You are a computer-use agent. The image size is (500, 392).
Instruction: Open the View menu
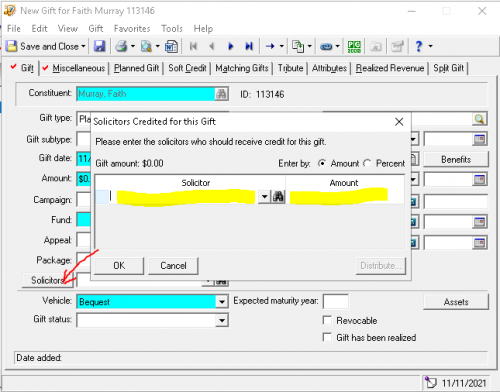point(68,29)
